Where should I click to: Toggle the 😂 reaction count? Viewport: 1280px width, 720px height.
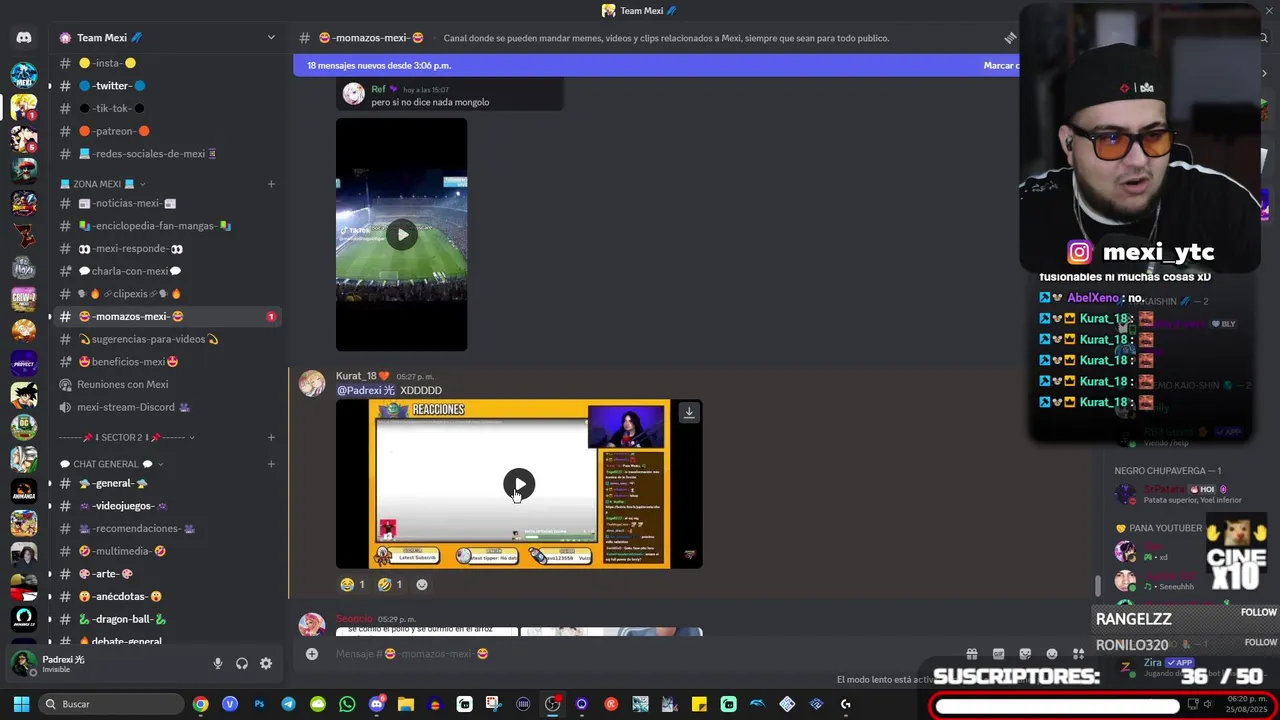coord(353,584)
